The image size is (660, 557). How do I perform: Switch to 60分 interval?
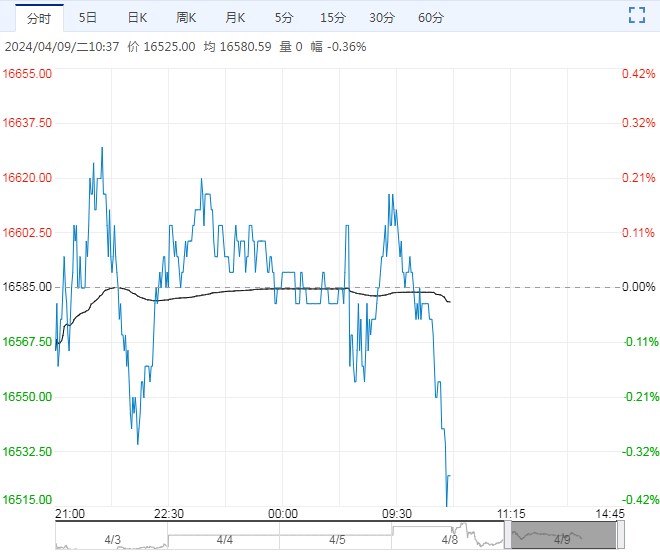[x=431, y=18]
